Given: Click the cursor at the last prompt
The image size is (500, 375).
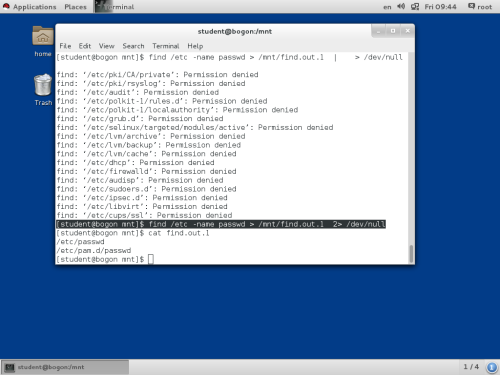Looking at the screenshot, I should click(x=151, y=259).
